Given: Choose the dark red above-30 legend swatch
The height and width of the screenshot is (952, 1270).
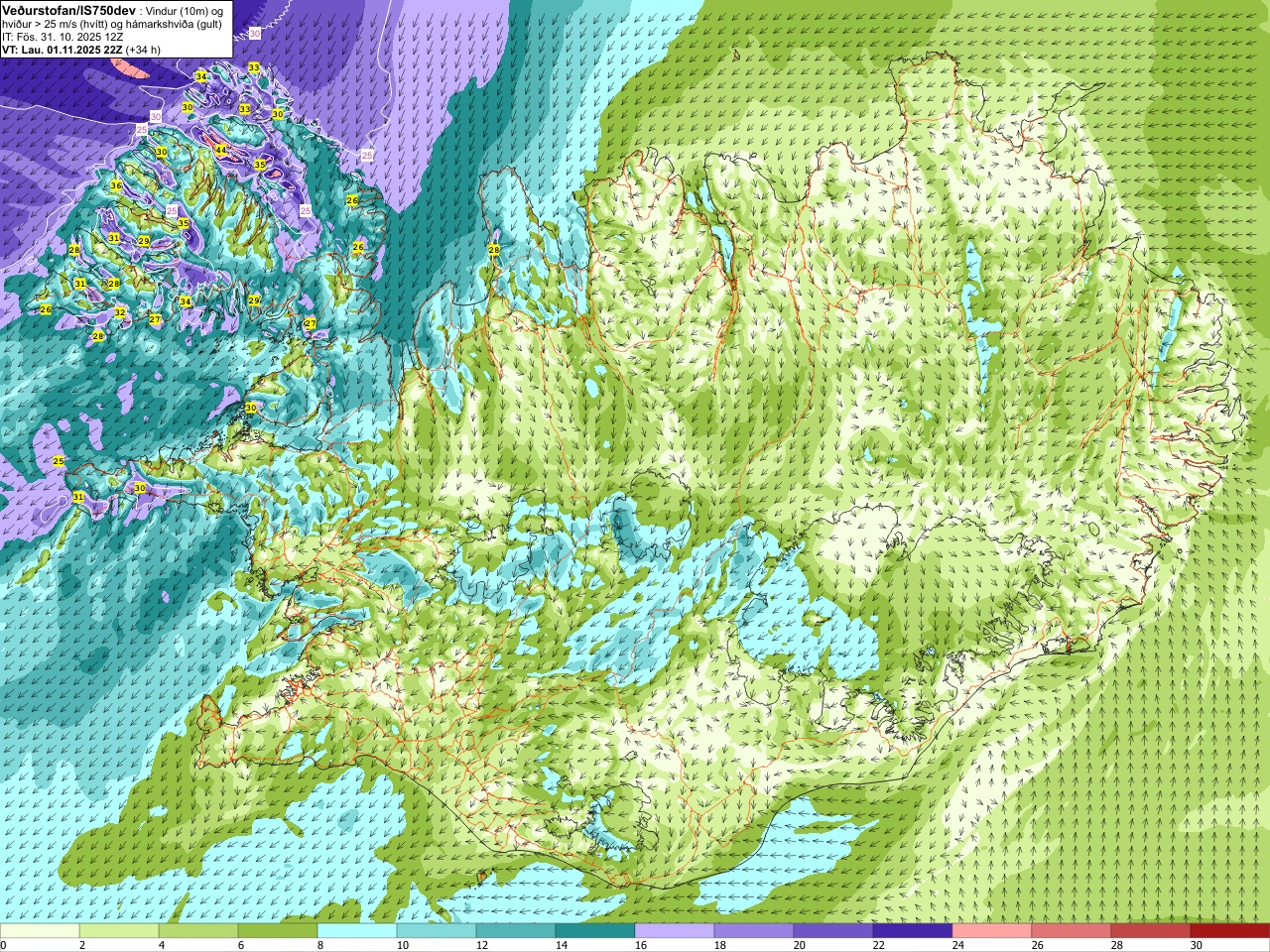Looking at the screenshot, I should click(x=1230, y=931).
